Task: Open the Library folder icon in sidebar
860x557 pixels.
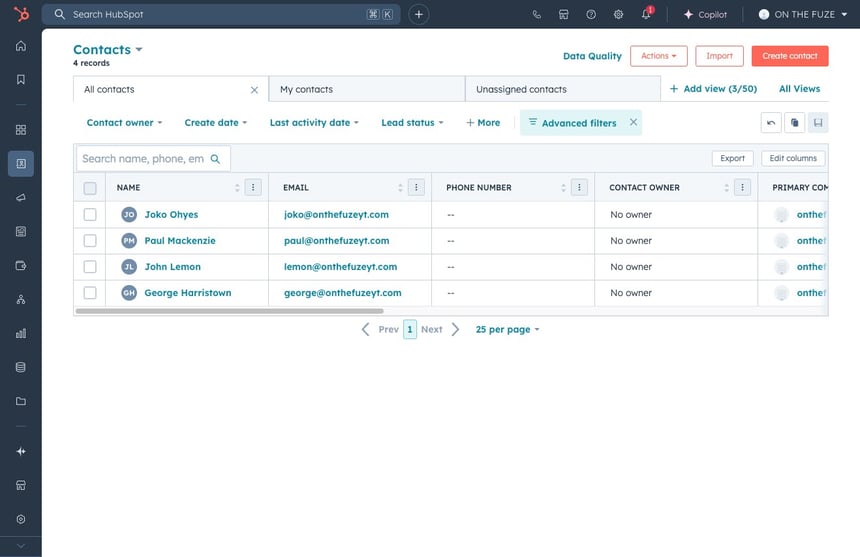Action: tap(21, 401)
